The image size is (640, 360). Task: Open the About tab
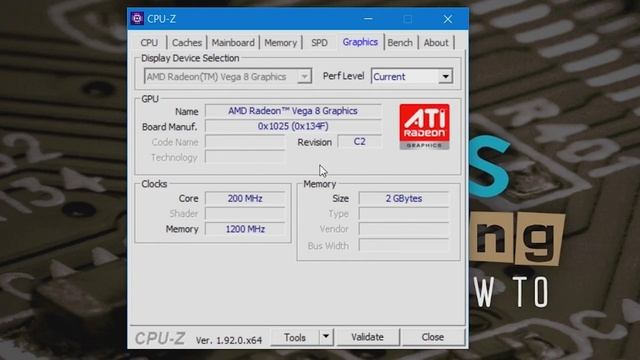click(x=436, y=42)
